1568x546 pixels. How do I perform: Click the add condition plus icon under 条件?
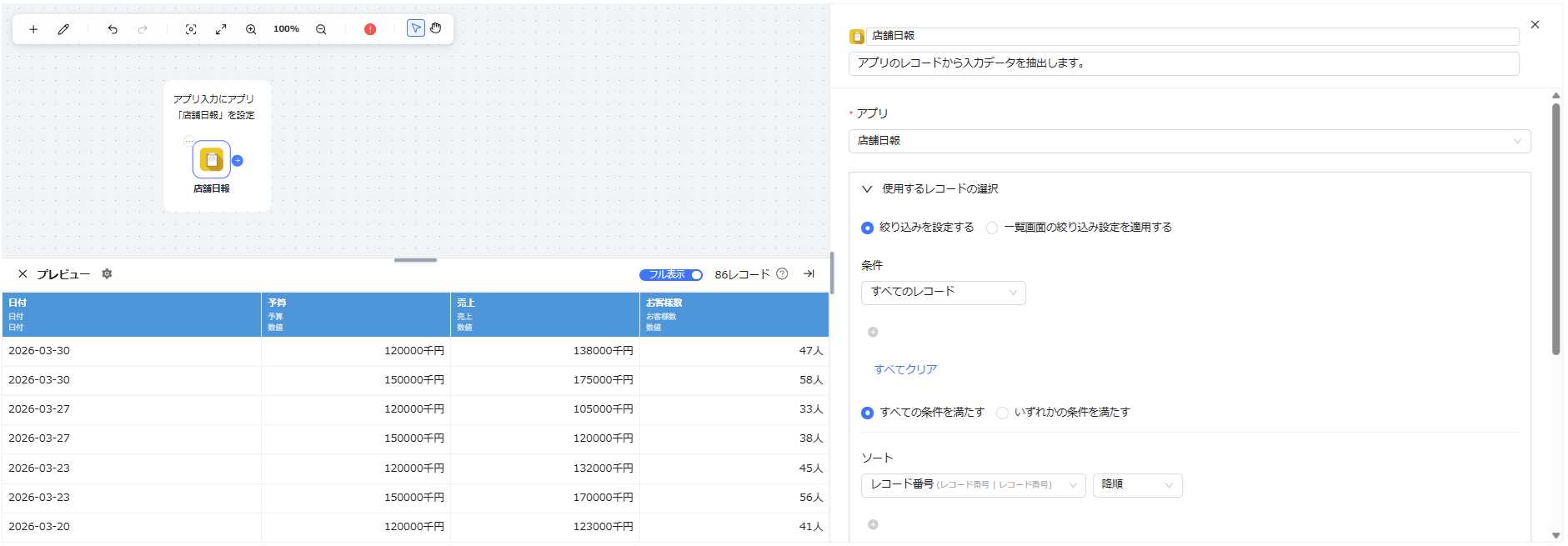click(x=873, y=332)
